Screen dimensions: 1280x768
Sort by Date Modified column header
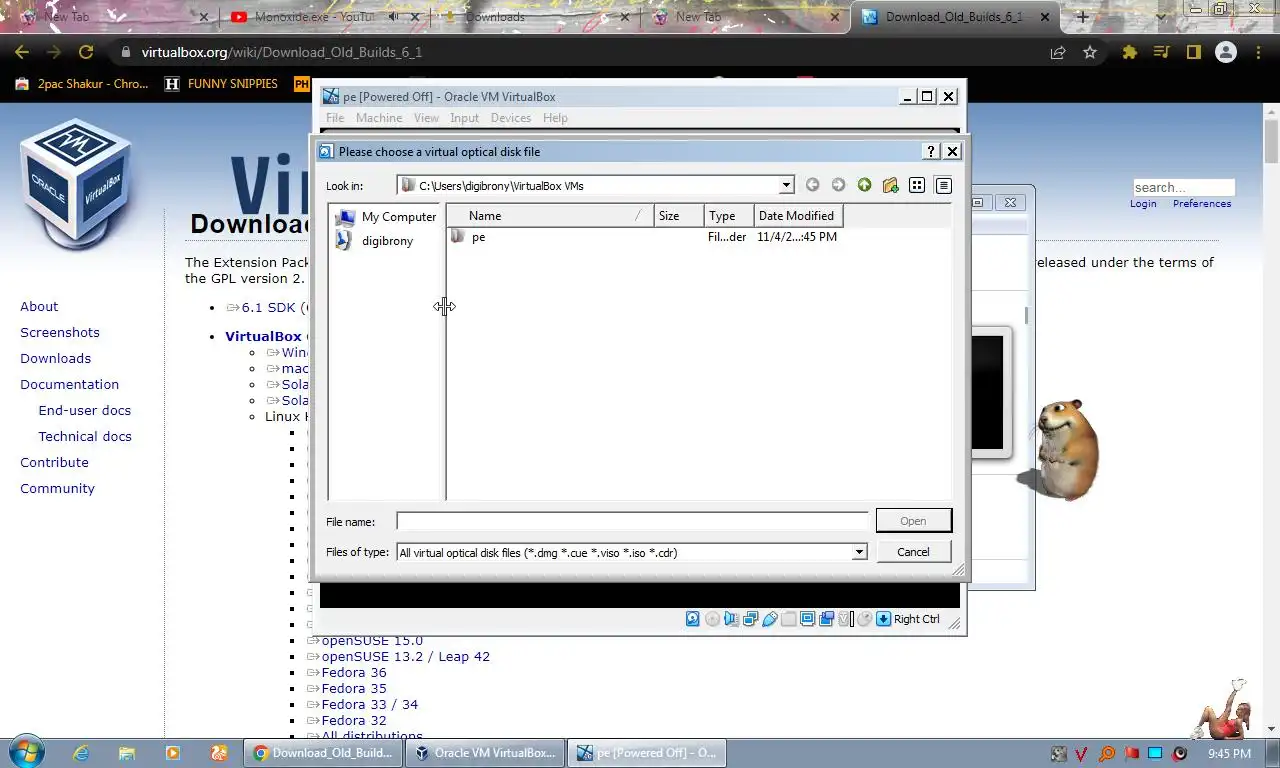tap(798, 216)
